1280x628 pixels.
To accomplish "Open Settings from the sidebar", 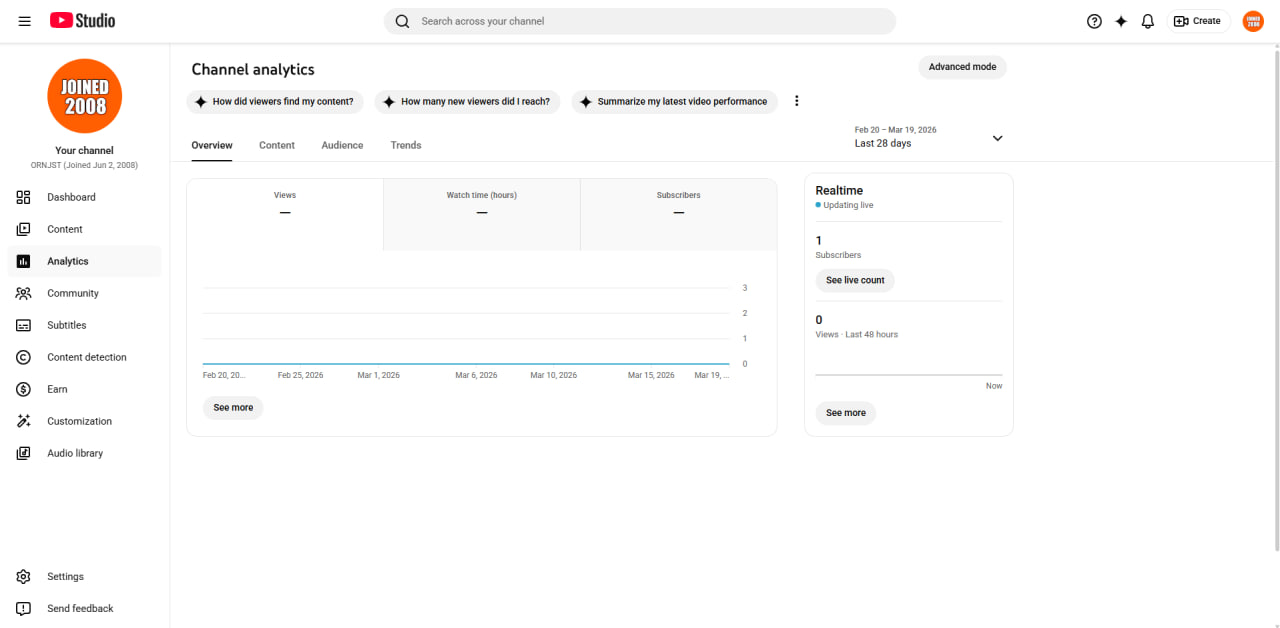I will 85,576.
